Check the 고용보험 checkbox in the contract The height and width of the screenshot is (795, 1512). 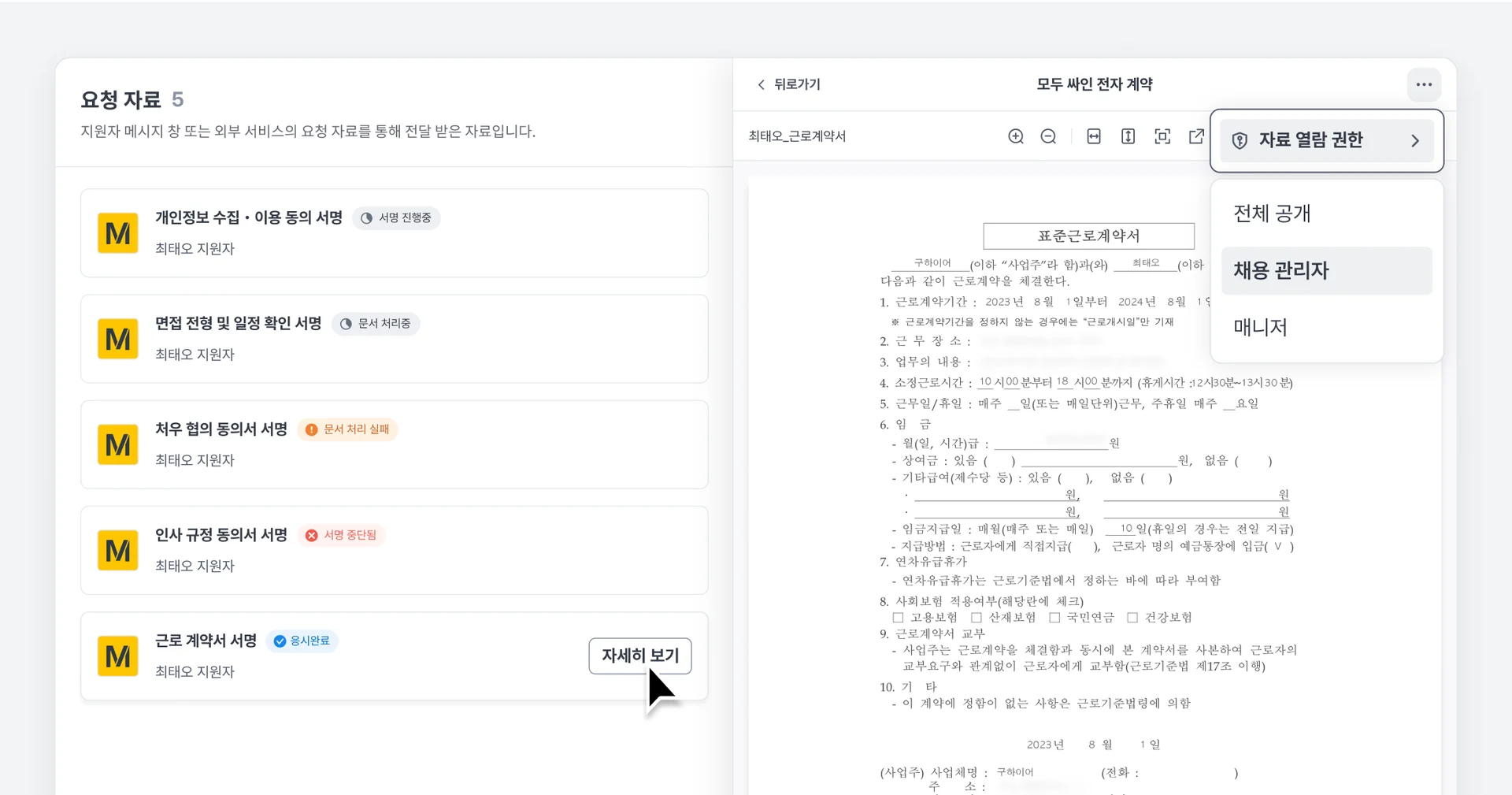click(897, 618)
